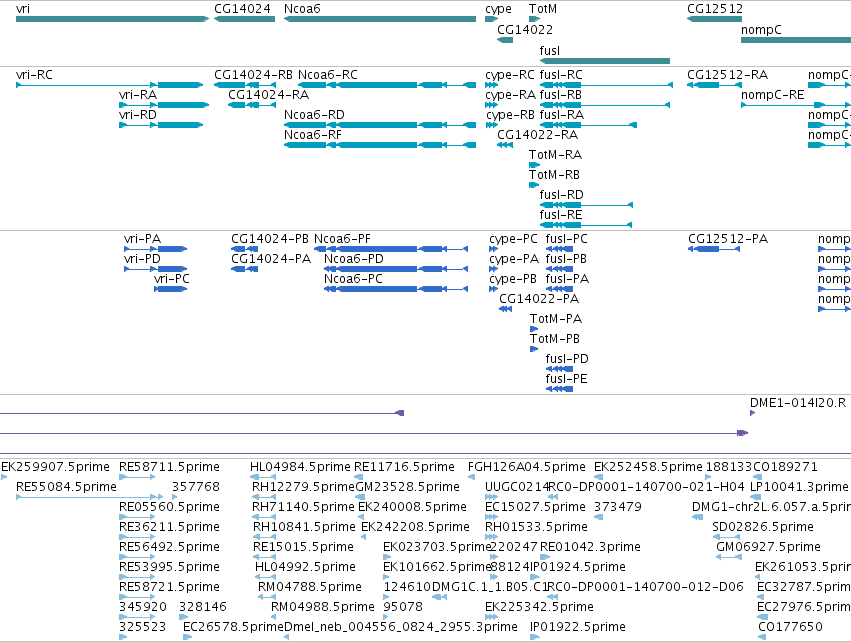Click transcript label vri-RC
This screenshot has width=851, height=642.
(34, 75)
